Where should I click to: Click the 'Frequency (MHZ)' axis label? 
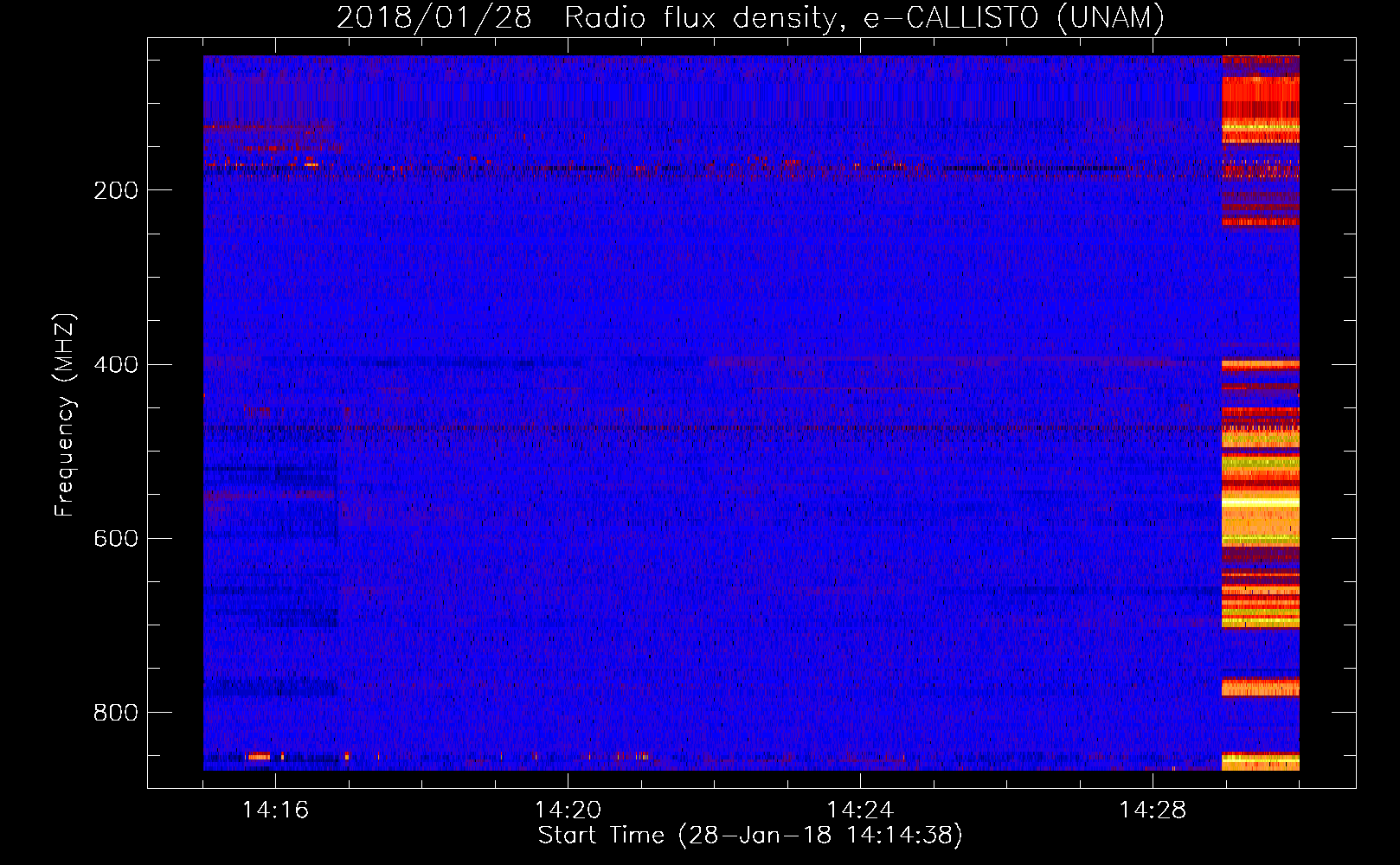click(x=65, y=414)
